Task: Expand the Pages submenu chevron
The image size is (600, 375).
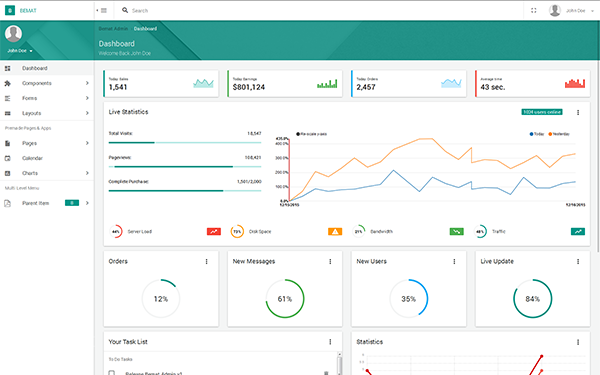Action: click(87, 143)
